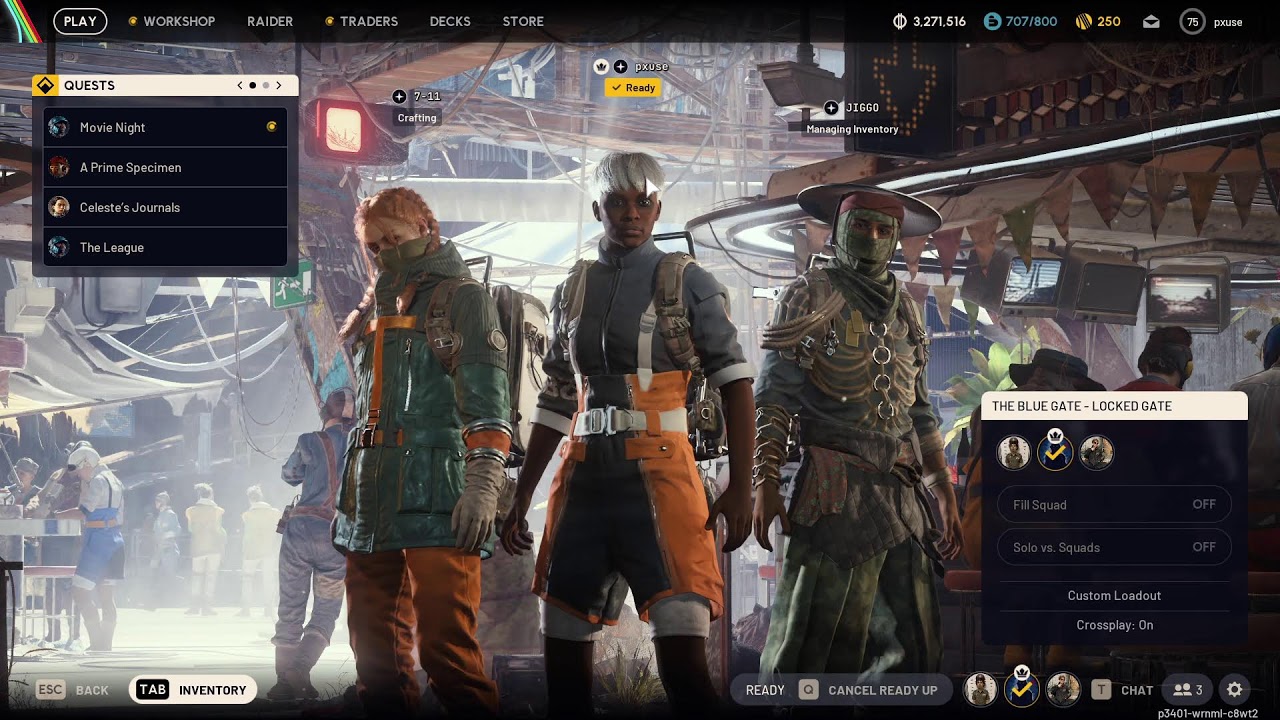Select the first quests page dot
This screenshot has height=720, width=1280.
click(x=253, y=86)
